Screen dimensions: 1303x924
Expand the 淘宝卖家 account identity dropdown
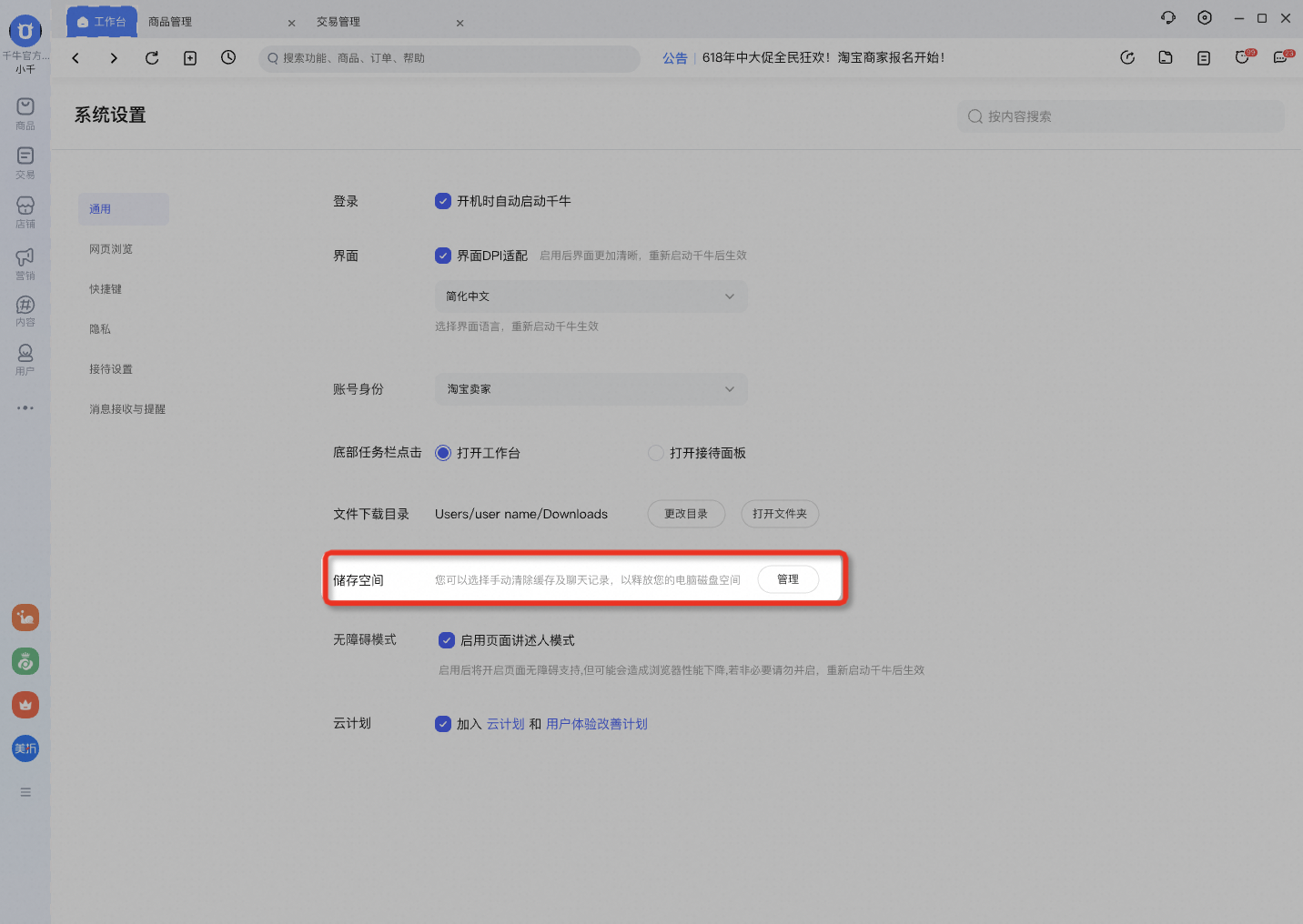591,389
